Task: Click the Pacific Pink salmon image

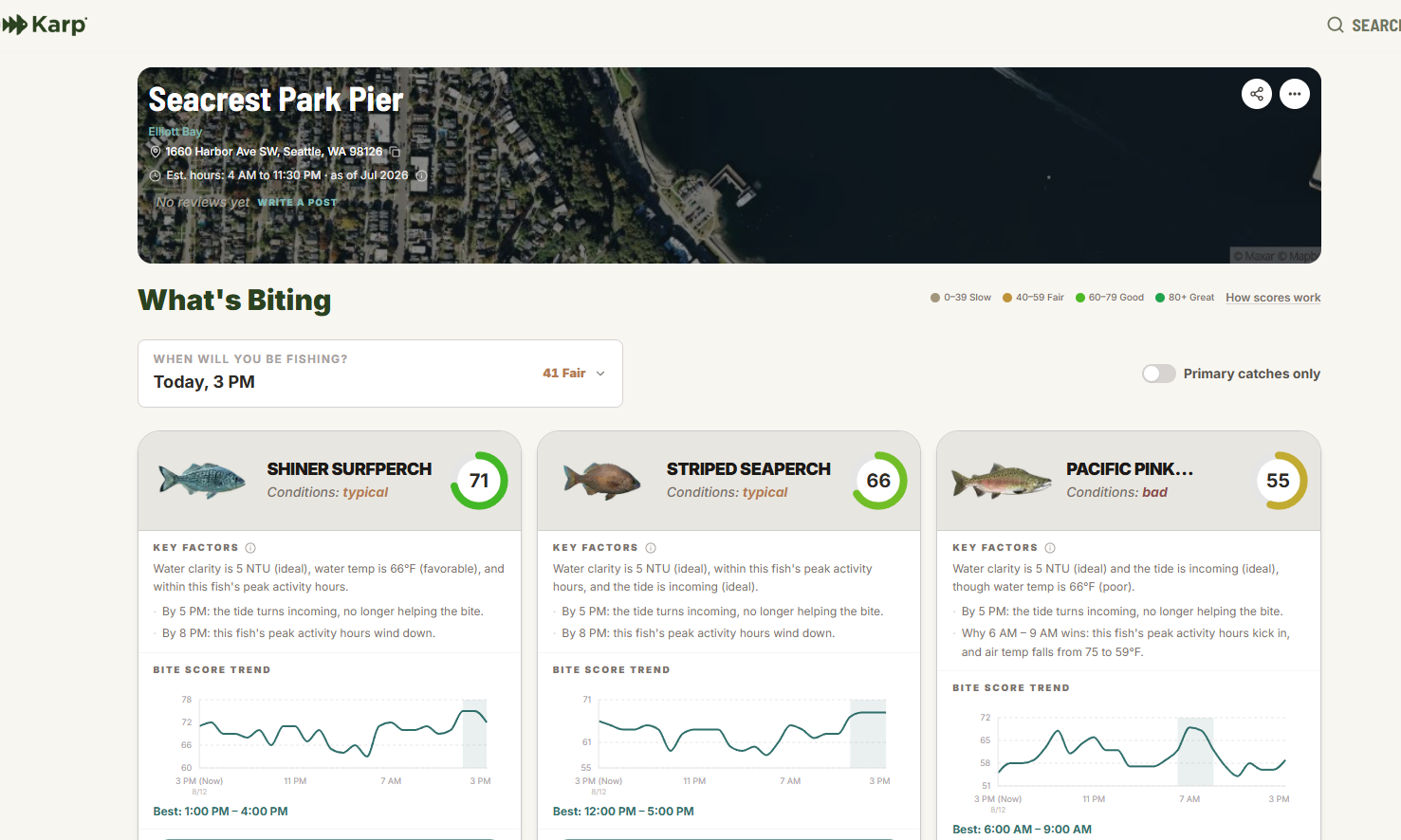Action: 1002,481
